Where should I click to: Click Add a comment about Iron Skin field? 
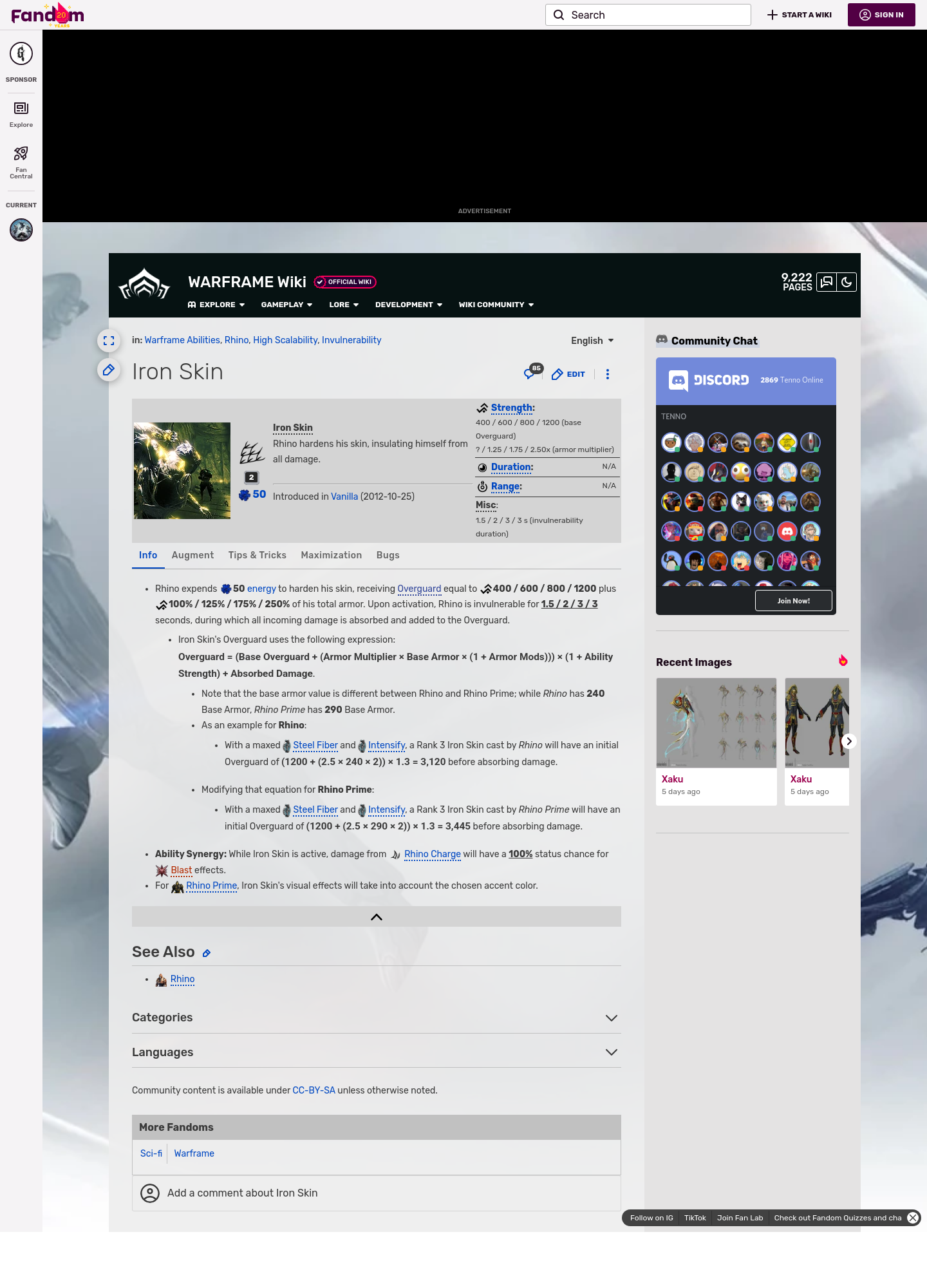click(x=377, y=1193)
